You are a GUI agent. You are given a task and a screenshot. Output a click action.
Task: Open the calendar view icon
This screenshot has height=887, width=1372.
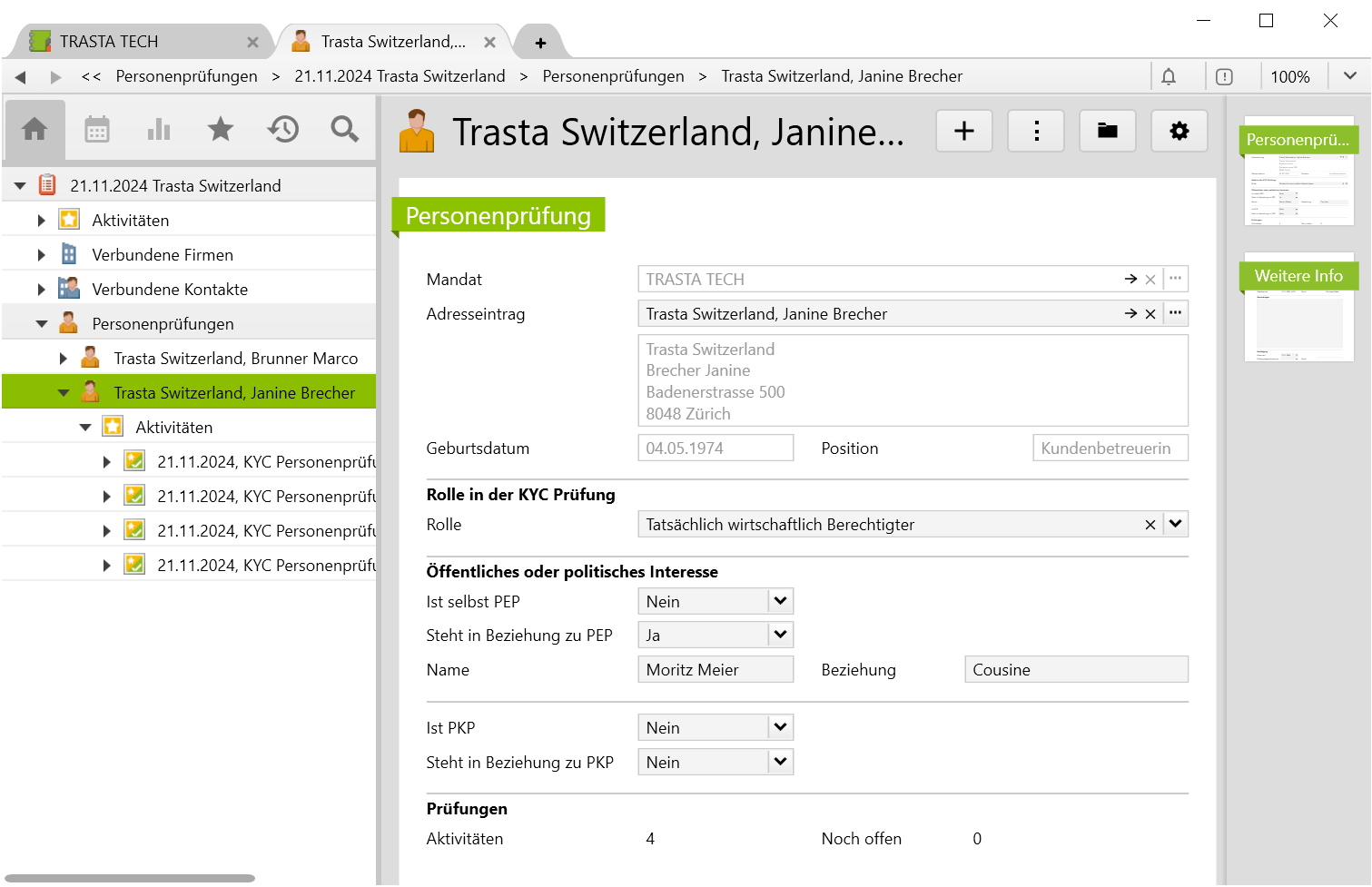pos(97,130)
